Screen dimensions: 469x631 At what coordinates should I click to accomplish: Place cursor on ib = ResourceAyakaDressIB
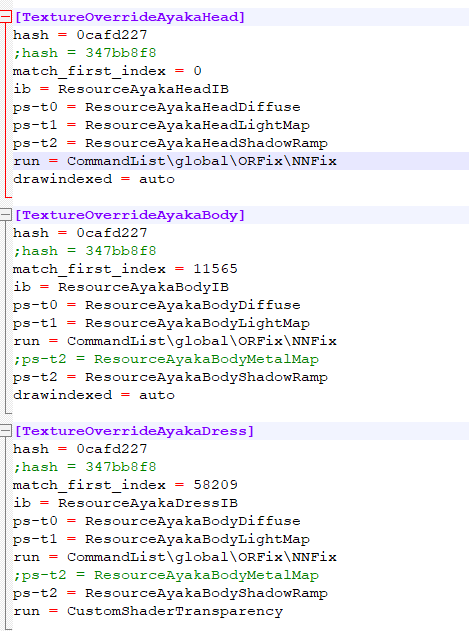(125, 503)
